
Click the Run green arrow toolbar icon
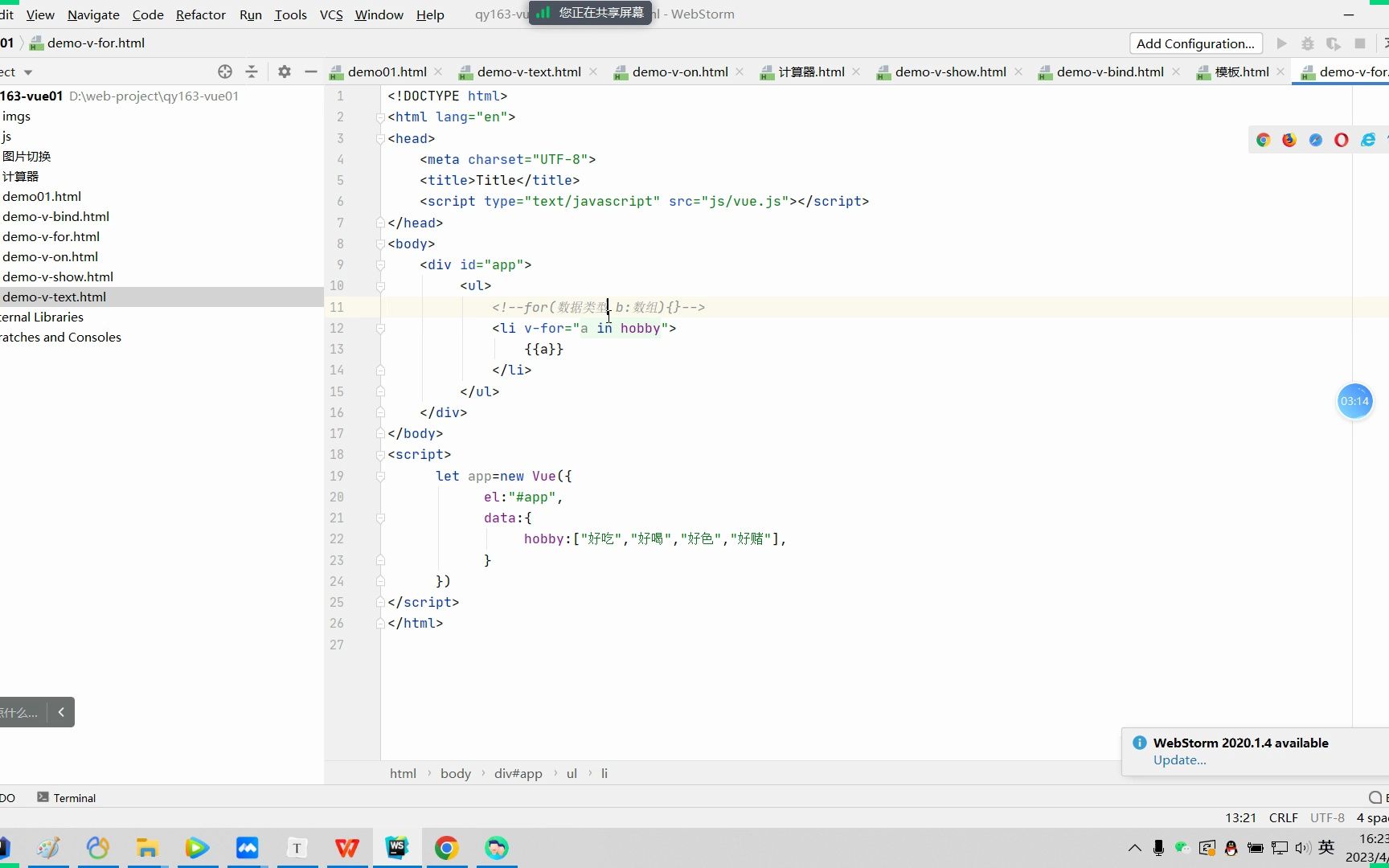coord(1282,43)
